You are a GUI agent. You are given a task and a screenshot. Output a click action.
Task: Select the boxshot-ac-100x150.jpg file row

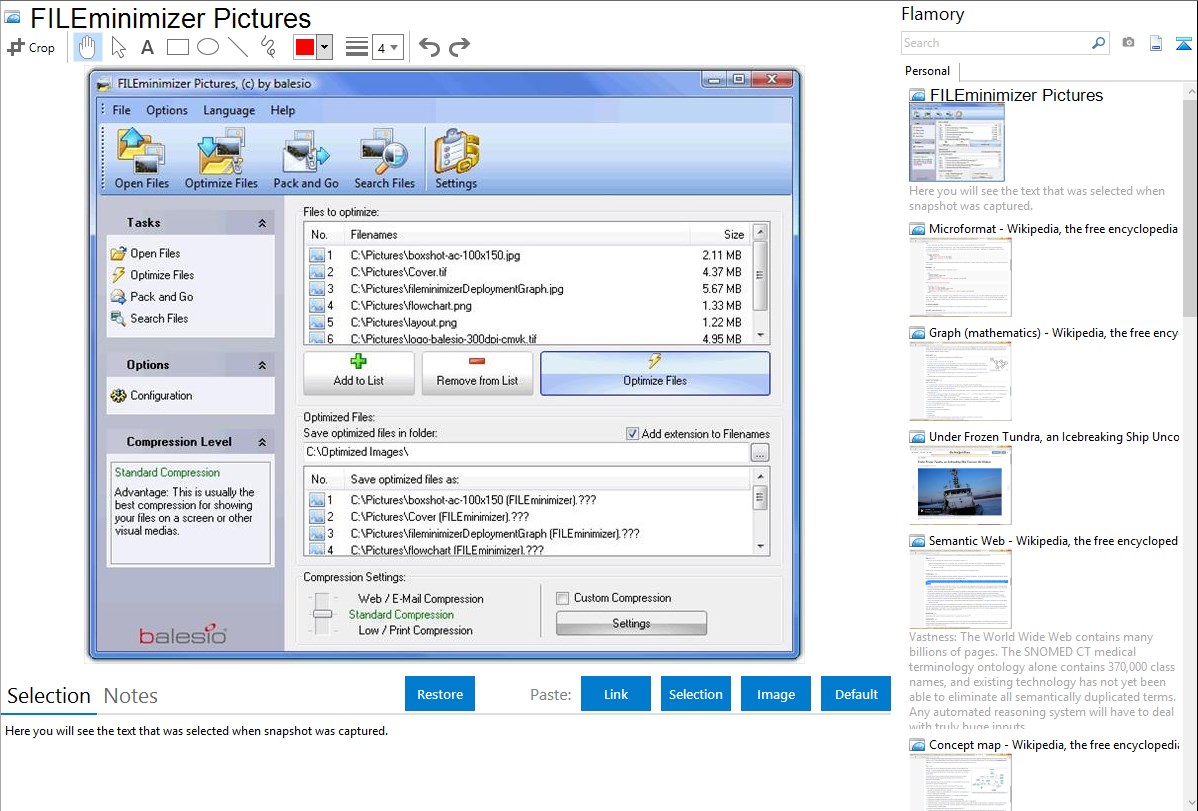(x=528, y=255)
